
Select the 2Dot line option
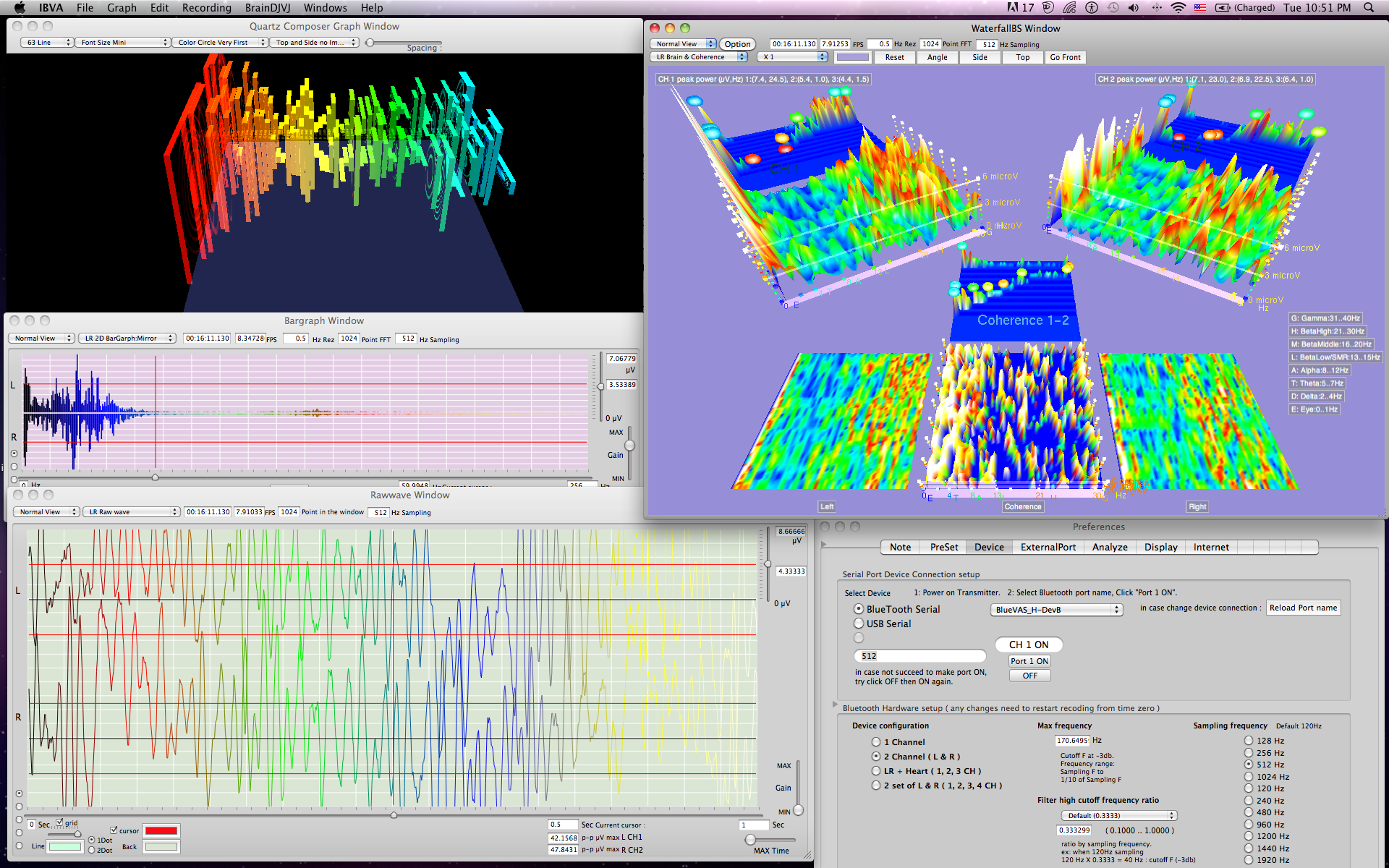(x=91, y=850)
